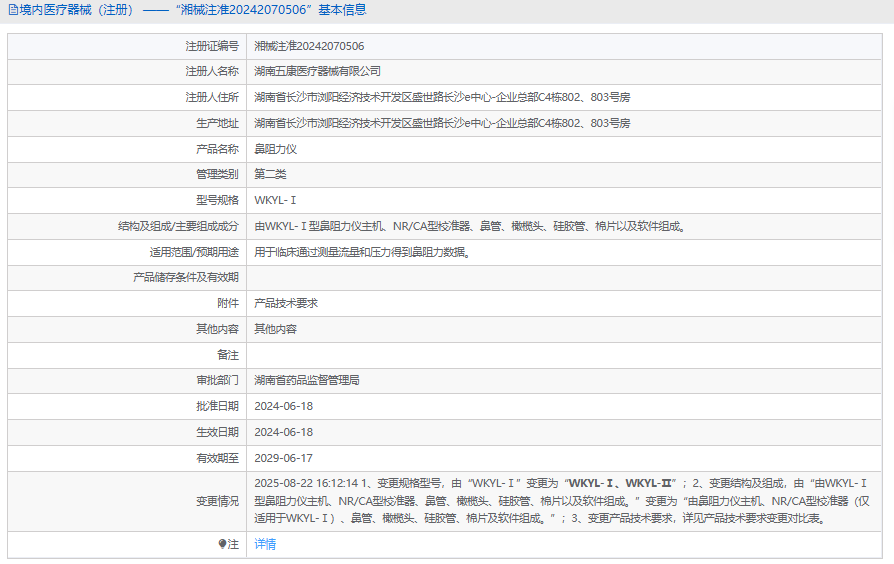Click the 注册人住所 address value
The height and width of the screenshot is (564, 894).
[x=442, y=98]
